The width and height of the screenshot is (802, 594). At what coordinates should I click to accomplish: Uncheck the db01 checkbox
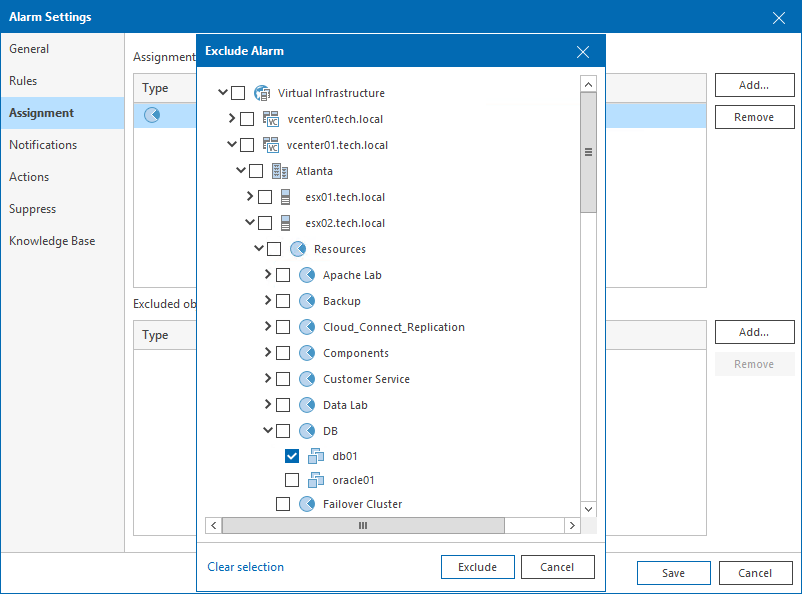[x=292, y=456]
